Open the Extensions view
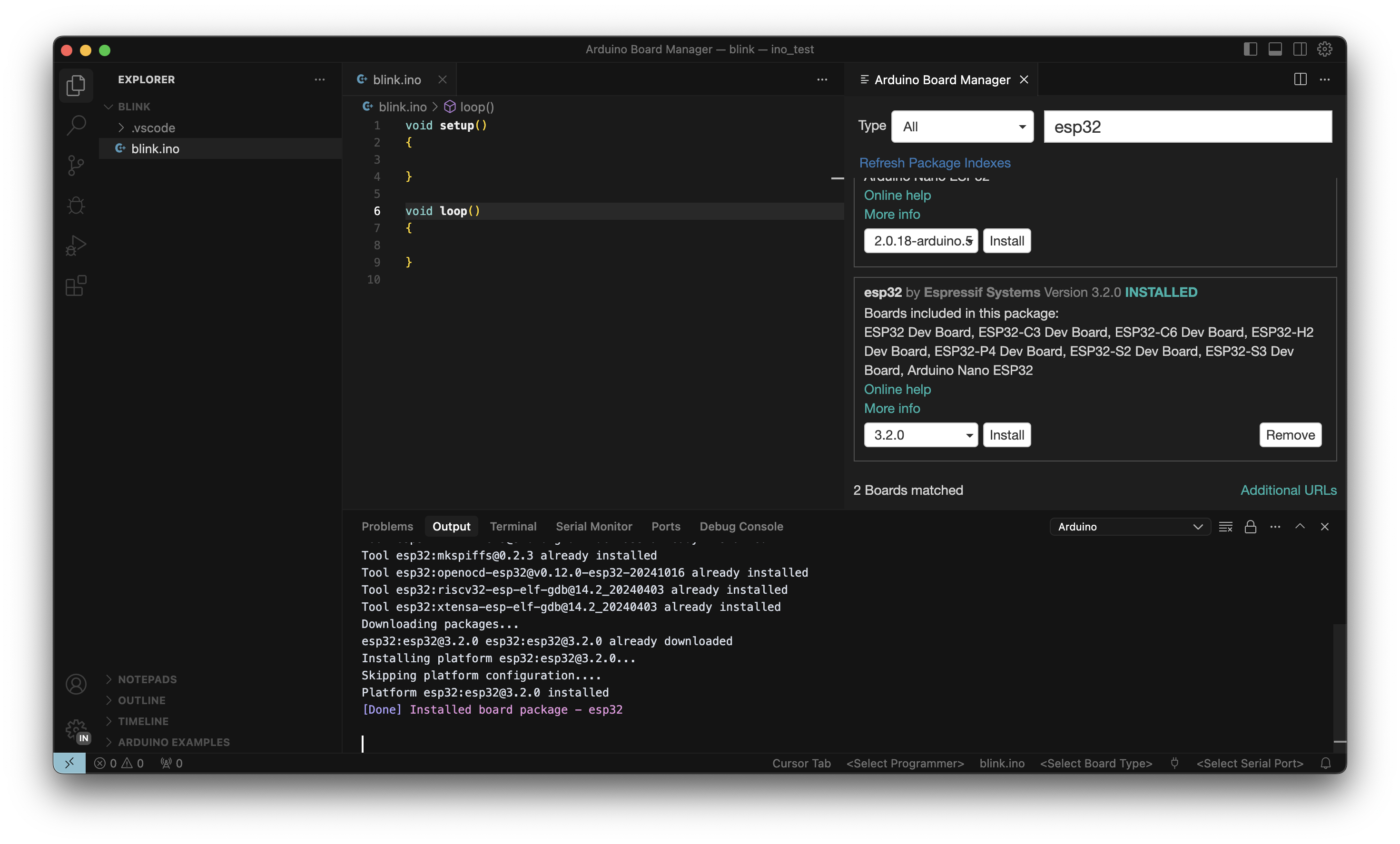Screen dimensions: 1400x844 point(76,285)
